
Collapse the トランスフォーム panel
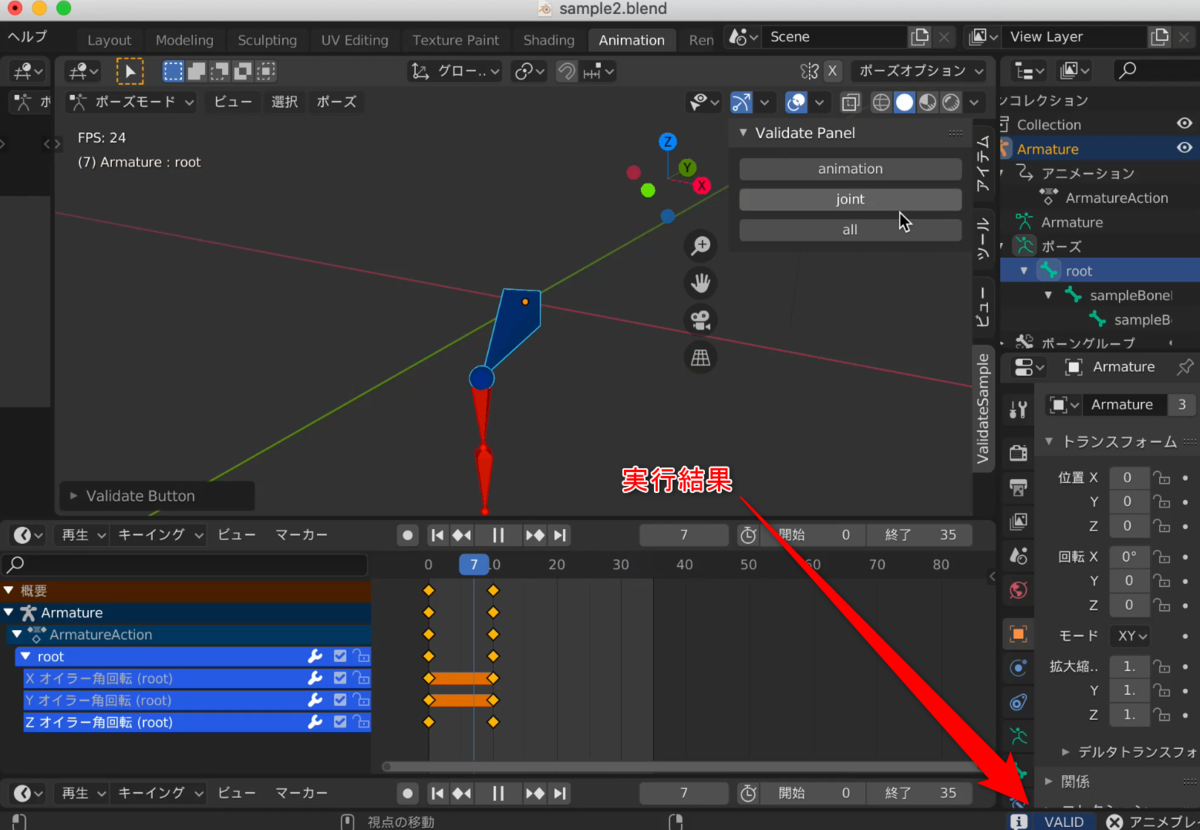coord(1116,442)
